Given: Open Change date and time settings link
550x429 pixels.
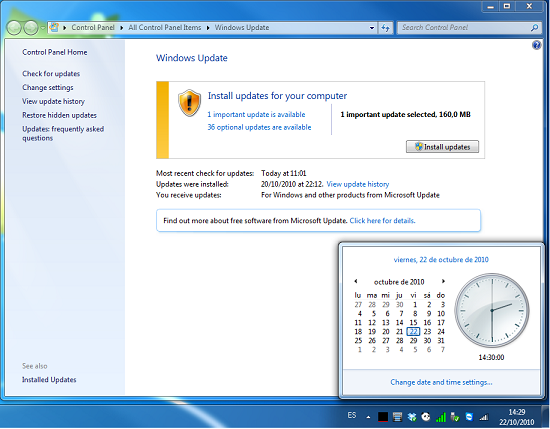Looking at the screenshot, I should coord(441,382).
